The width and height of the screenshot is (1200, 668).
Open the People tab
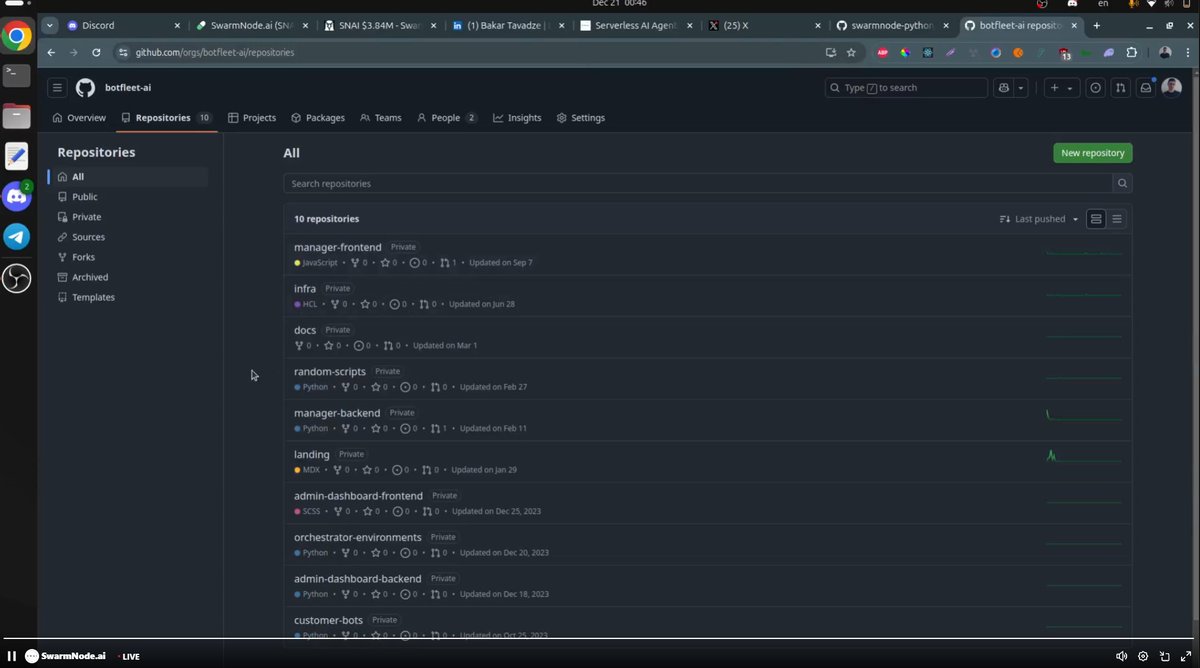pos(447,118)
